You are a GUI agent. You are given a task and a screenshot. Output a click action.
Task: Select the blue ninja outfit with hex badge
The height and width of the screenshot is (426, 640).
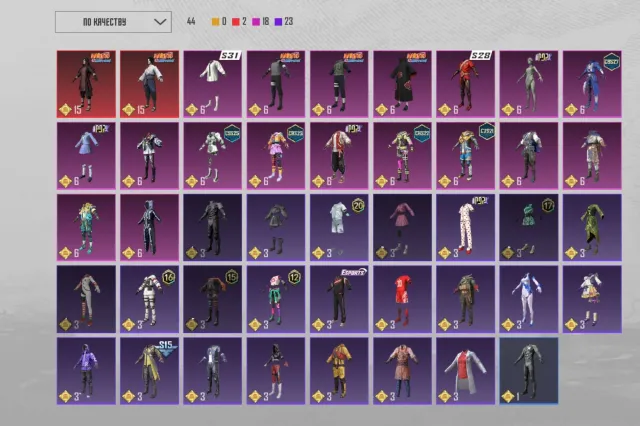pyautogui.click(x=592, y=84)
